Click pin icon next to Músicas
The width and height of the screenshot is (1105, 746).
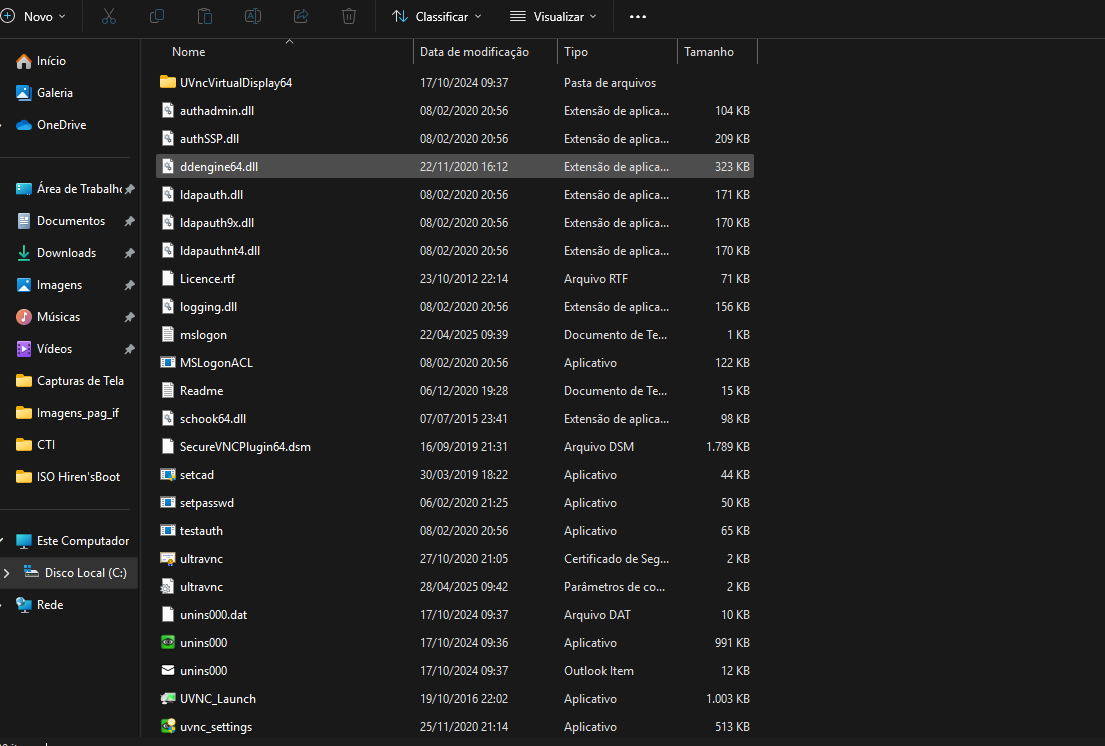point(129,317)
